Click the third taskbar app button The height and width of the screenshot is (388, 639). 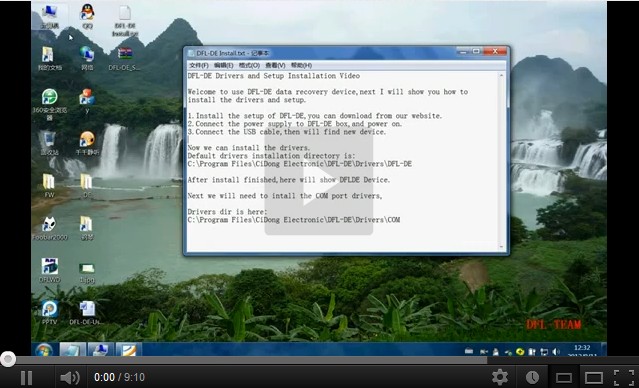pyautogui.click(x=129, y=349)
